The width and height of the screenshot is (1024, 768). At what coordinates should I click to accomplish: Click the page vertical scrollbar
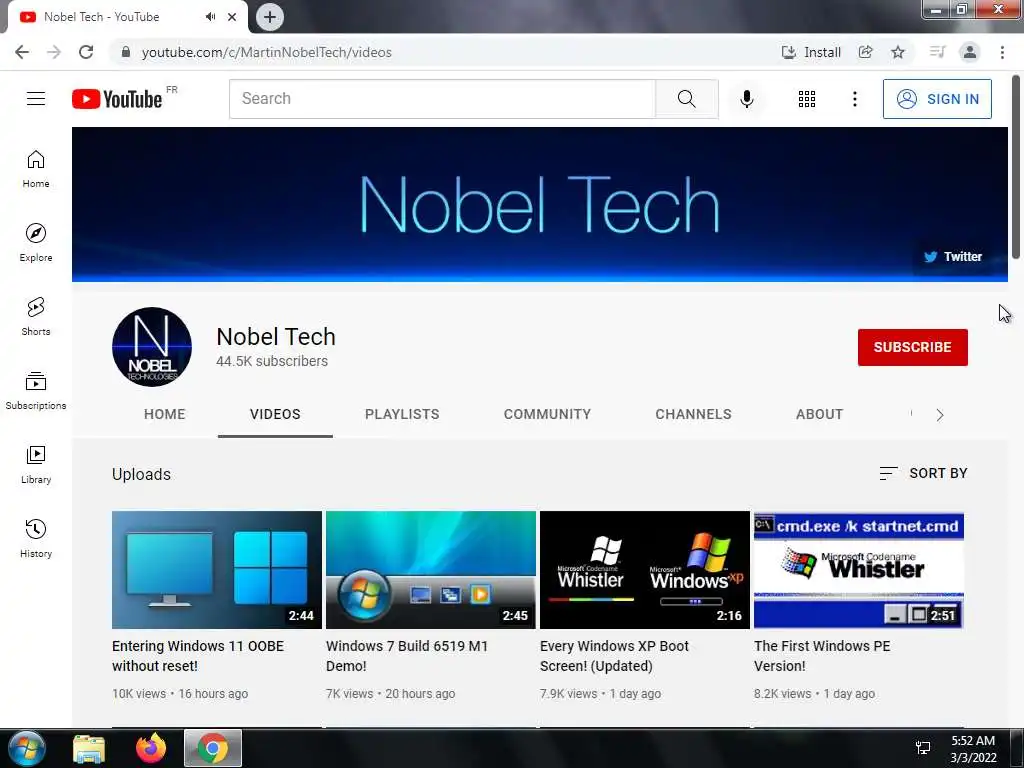1016,168
